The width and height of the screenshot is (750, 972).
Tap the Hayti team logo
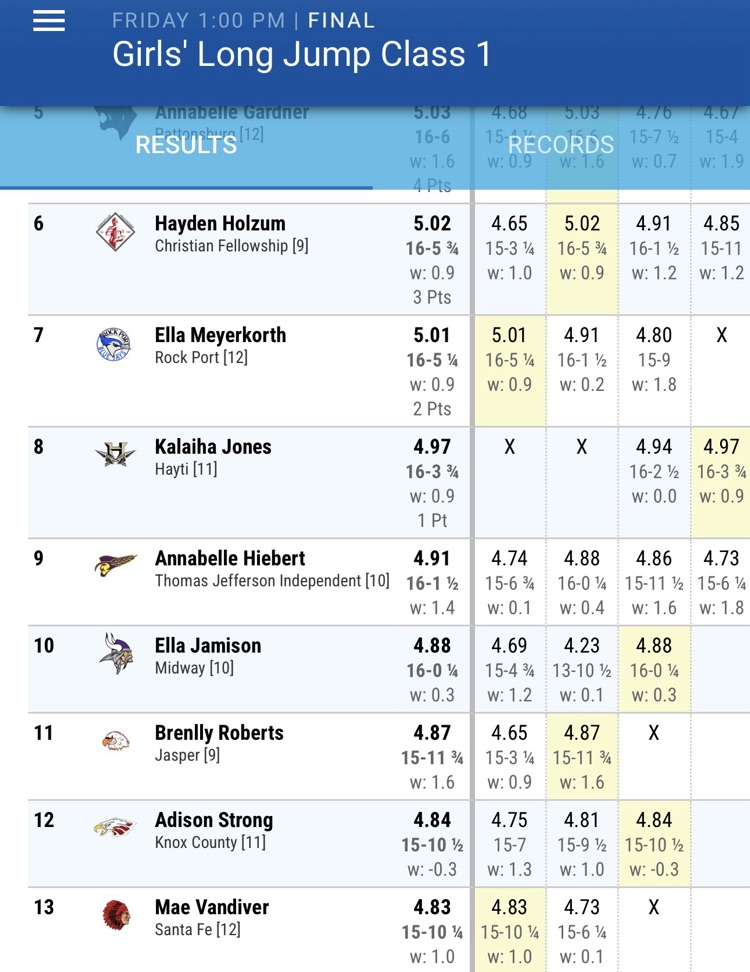(x=115, y=453)
